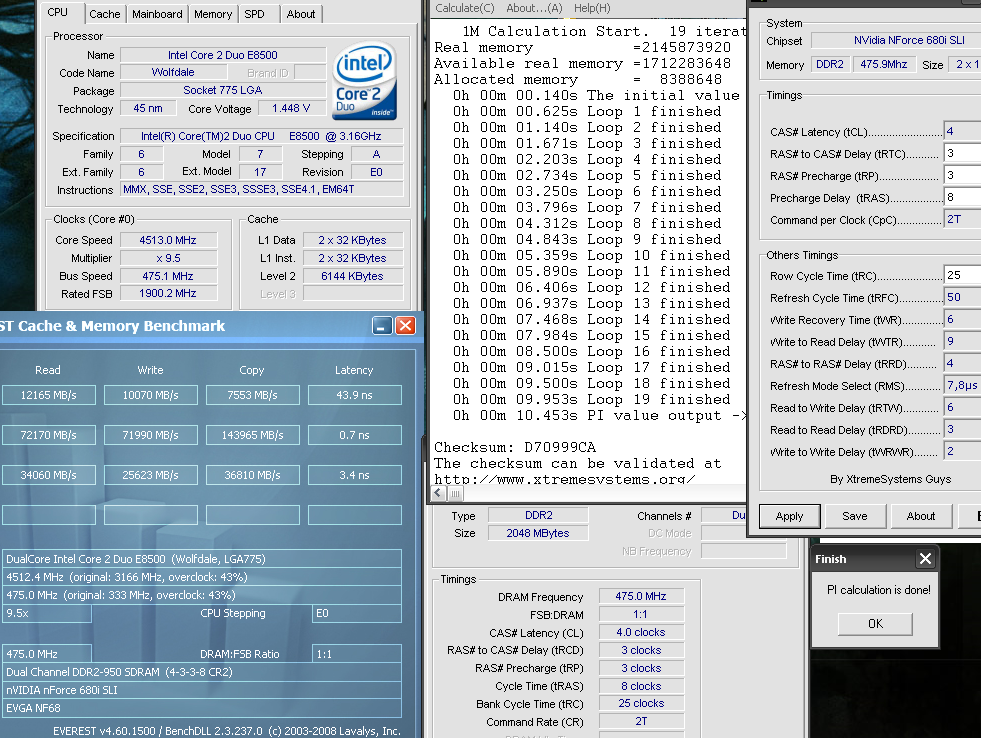
Task: Click the left arrow of Super PI horizontal scrollbar
Action: [x=438, y=493]
